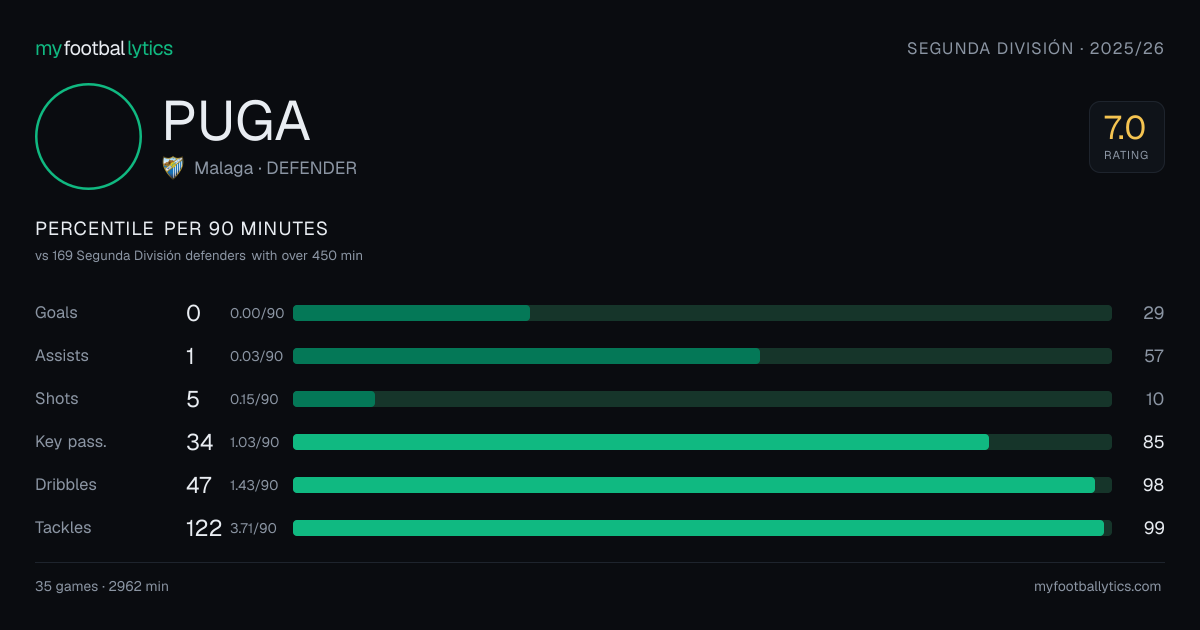Click the 7.0 rating badge

(1127, 137)
